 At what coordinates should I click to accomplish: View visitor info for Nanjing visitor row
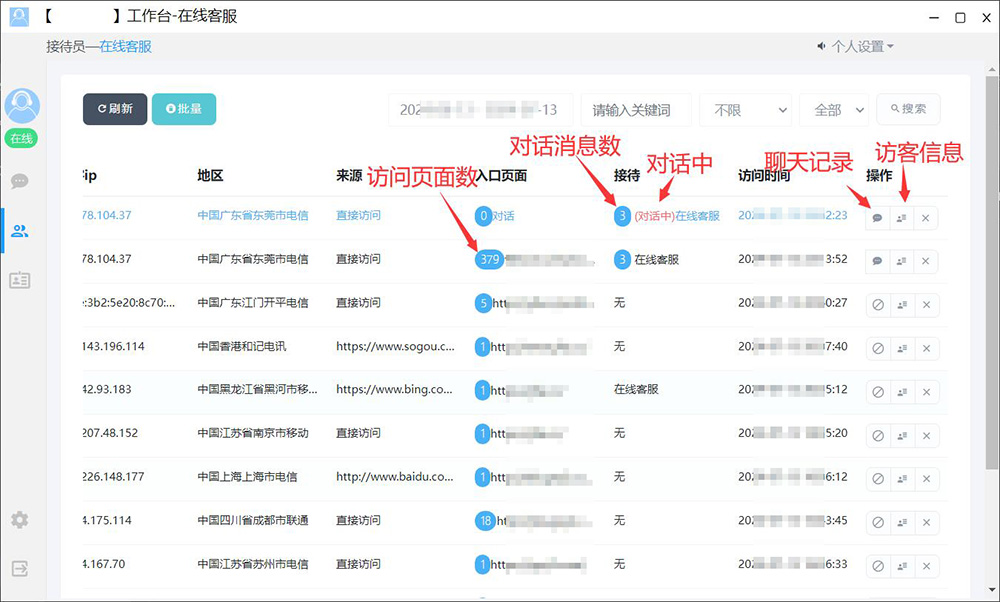901,435
